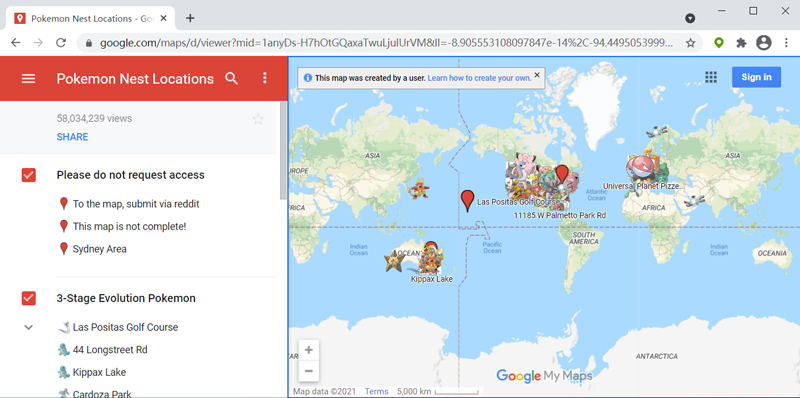The height and width of the screenshot is (398, 800).
Task: Select the Magnemite marker over Scandinavia
Action: 657,132
